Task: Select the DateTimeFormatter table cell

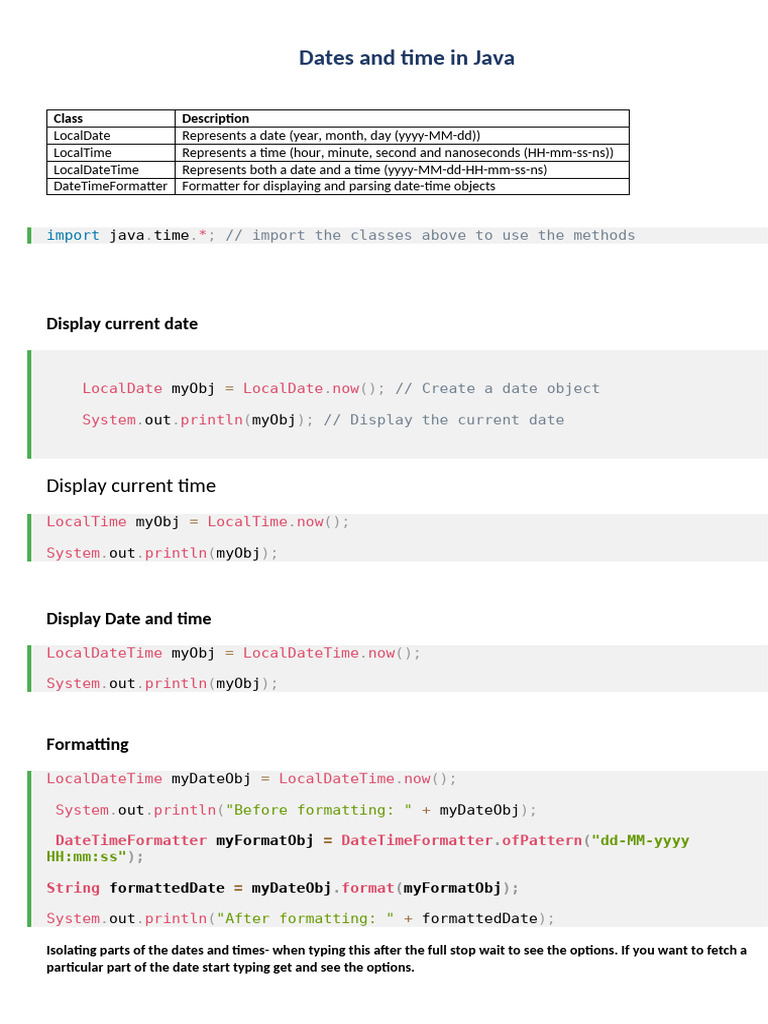Action: (x=110, y=186)
